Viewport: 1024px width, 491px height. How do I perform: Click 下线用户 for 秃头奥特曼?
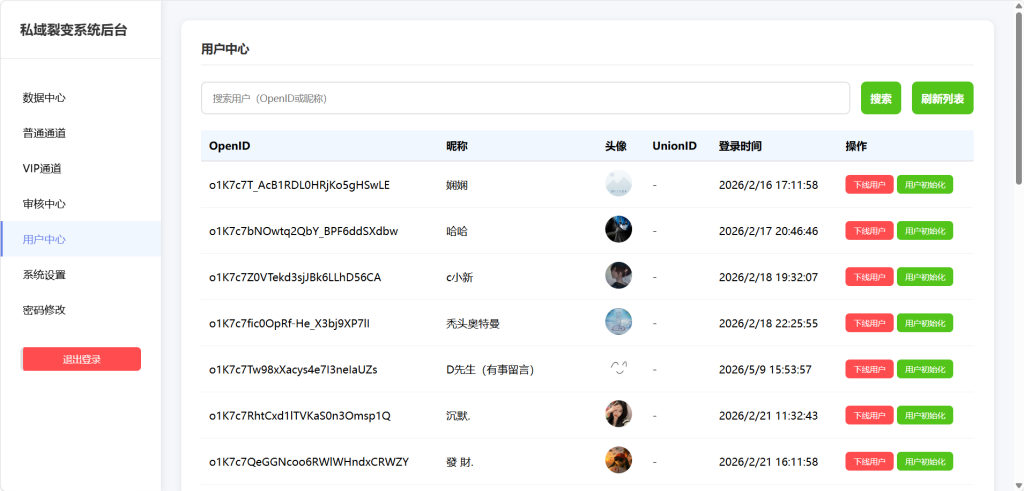(869, 323)
